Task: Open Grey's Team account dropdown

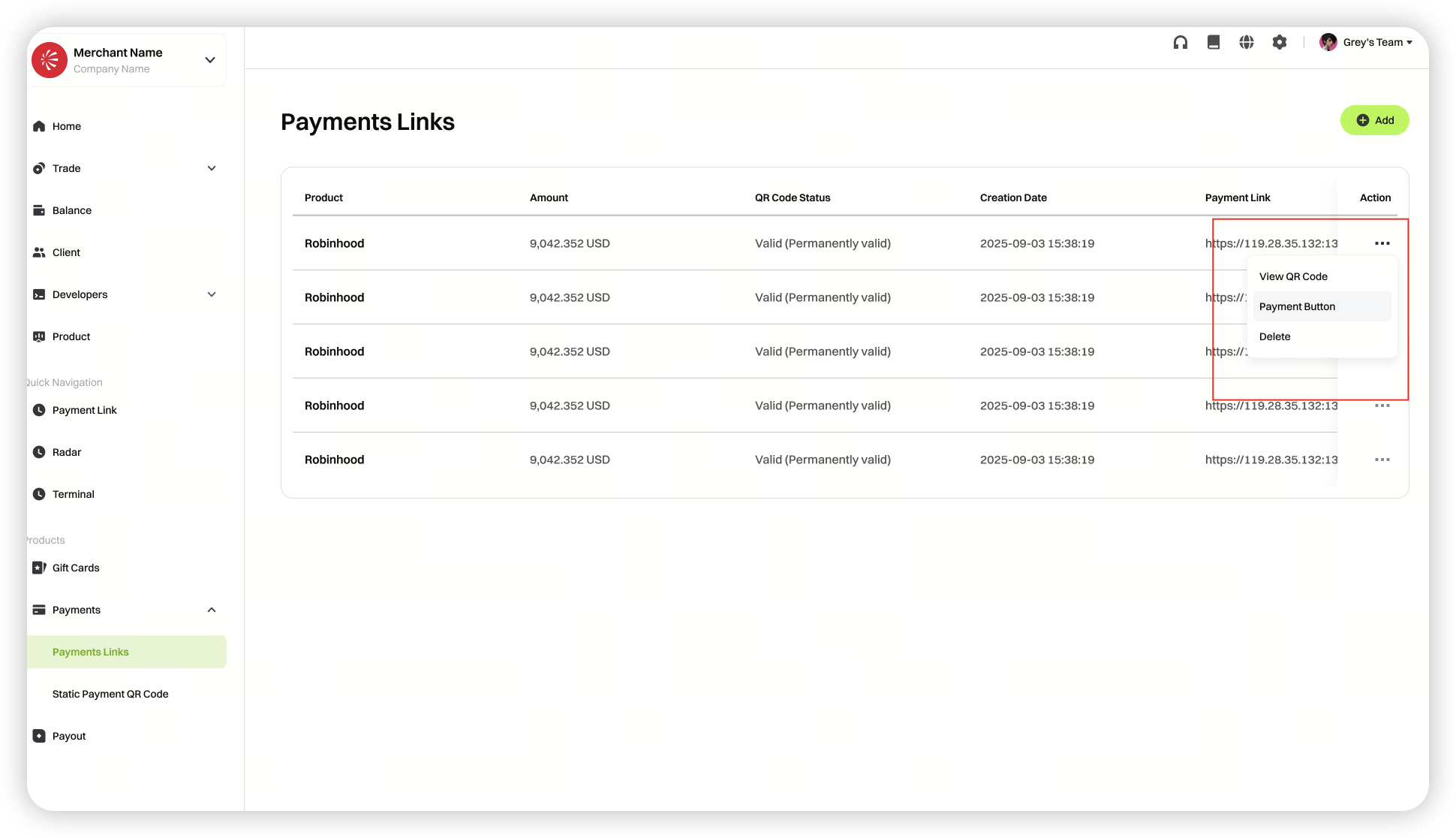Action: [x=1376, y=43]
